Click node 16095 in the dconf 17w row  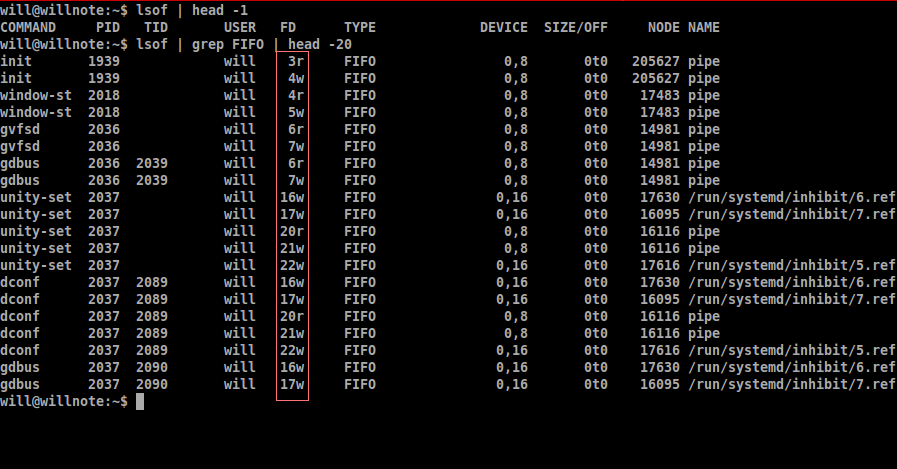[x=660, y=299]
